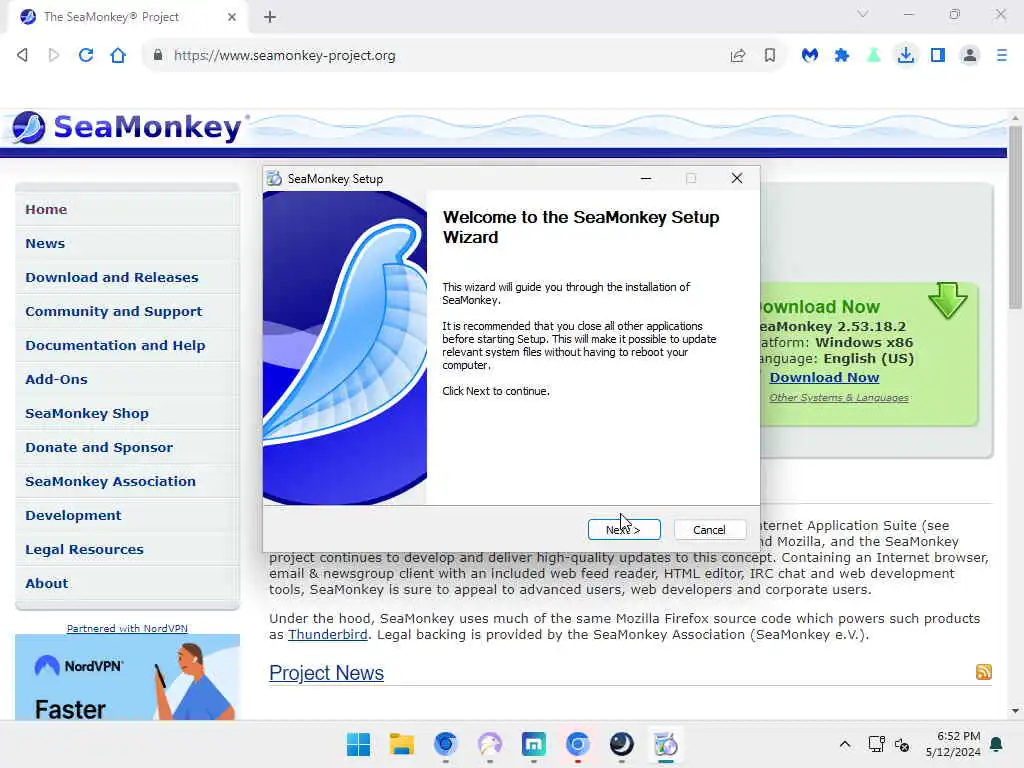This screenshot has width=1024, height=768.
Task: Open SeaMonkey Shop sidebar link
Action: point(87,413)
